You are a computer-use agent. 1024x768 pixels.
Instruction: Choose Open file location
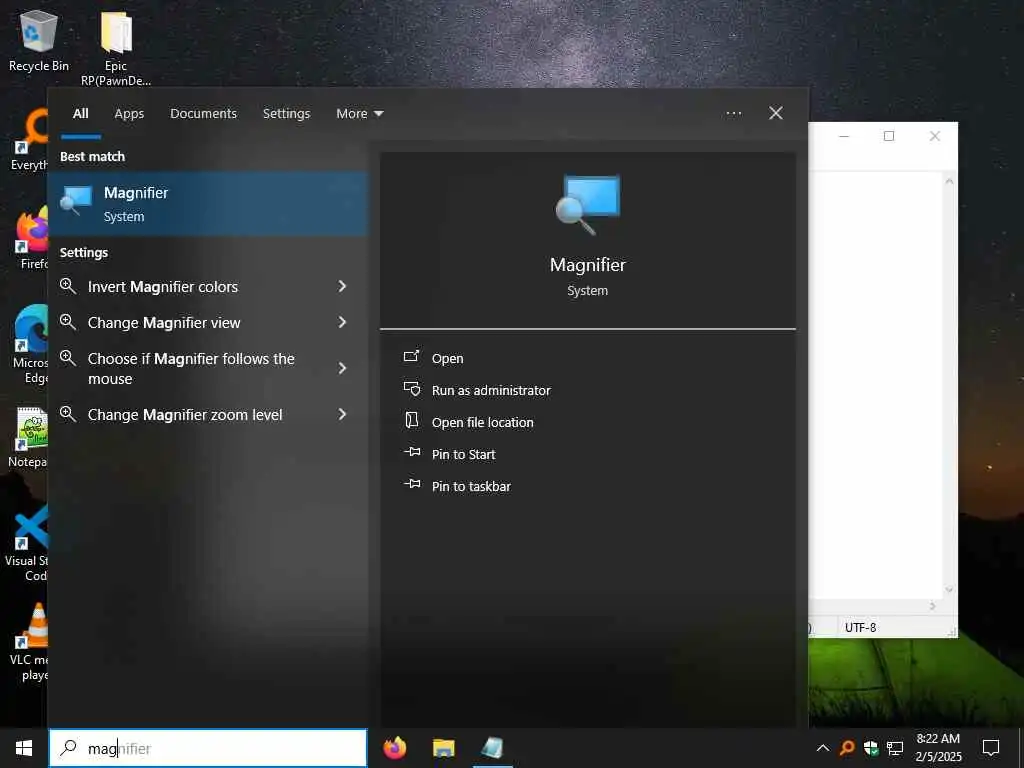click(x=483, y=423)
